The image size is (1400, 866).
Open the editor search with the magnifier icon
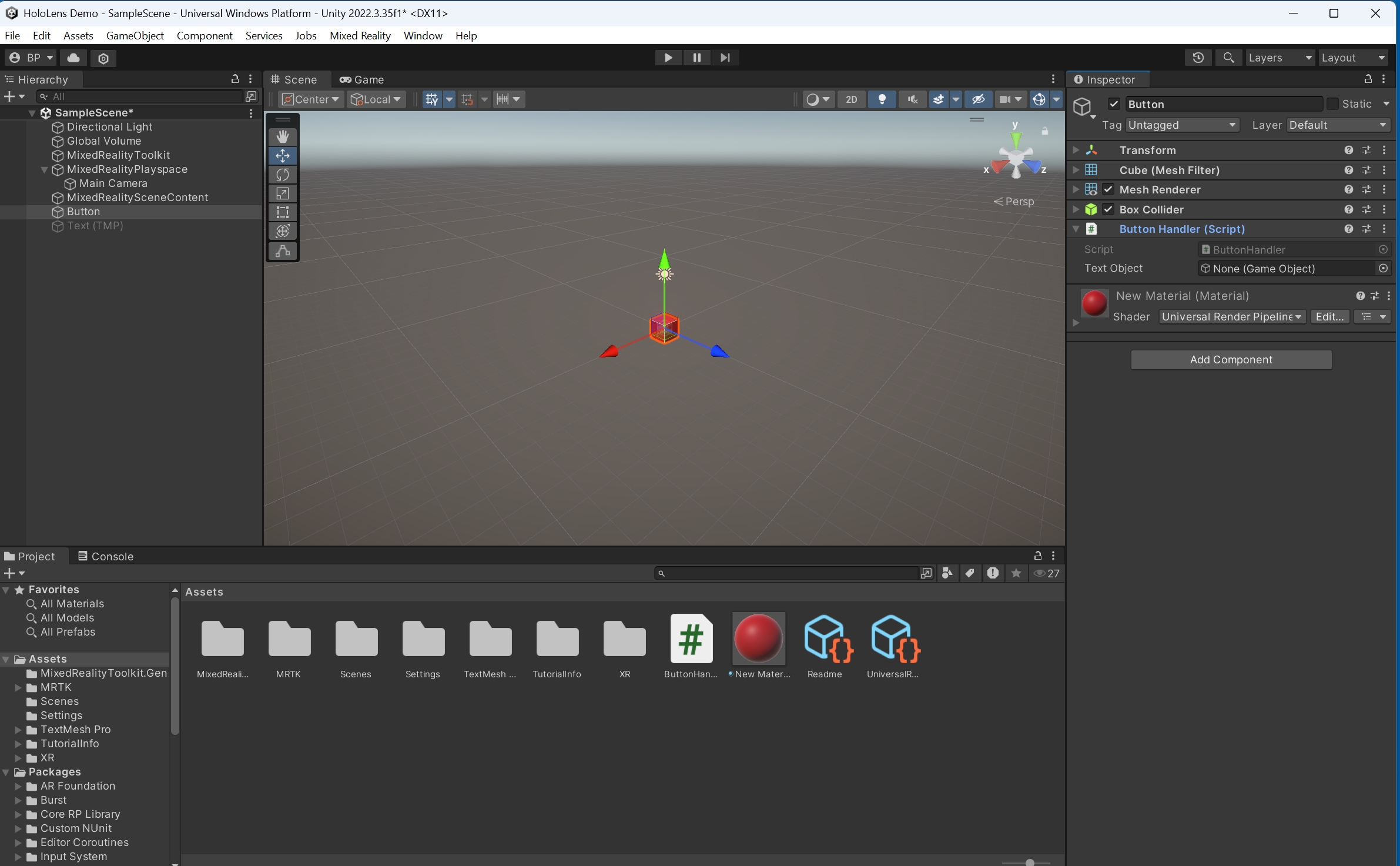coord(1228,58)
